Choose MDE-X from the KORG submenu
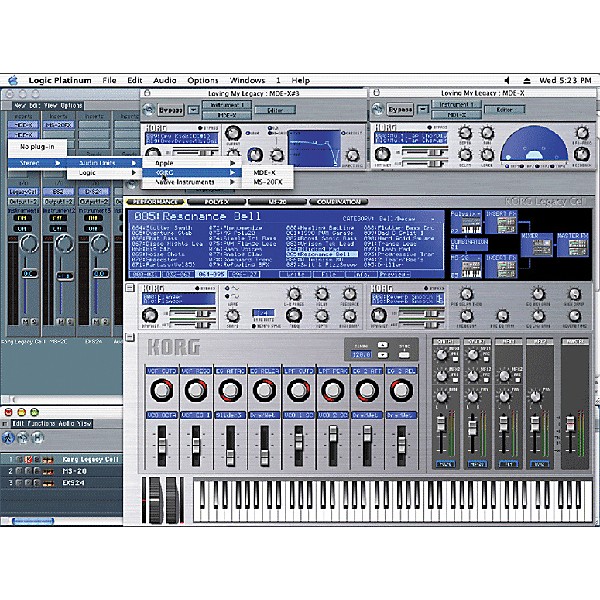Screen dimensions: 600x600 coord(268,173)
